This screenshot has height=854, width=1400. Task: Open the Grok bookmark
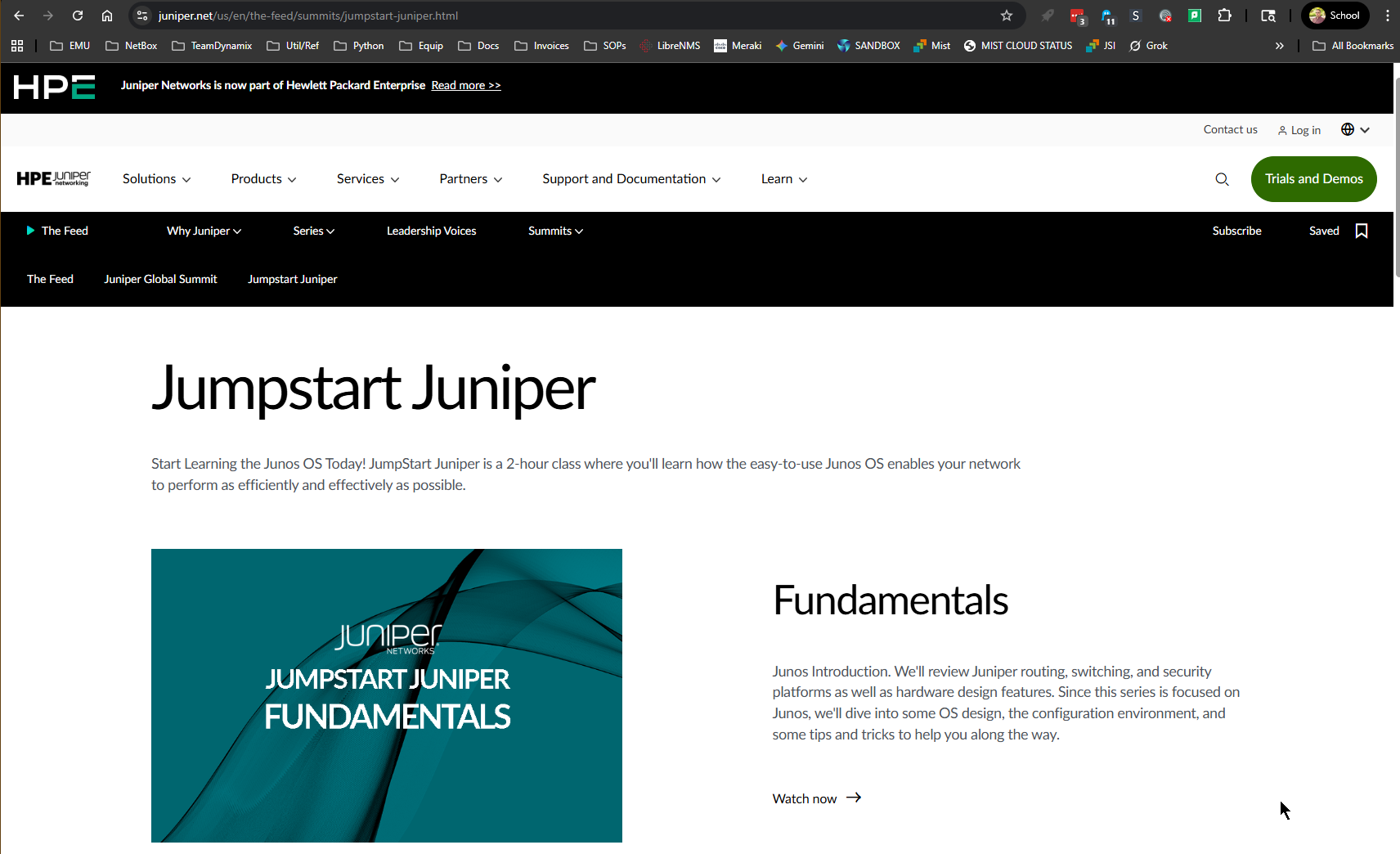click(1148, 46)
